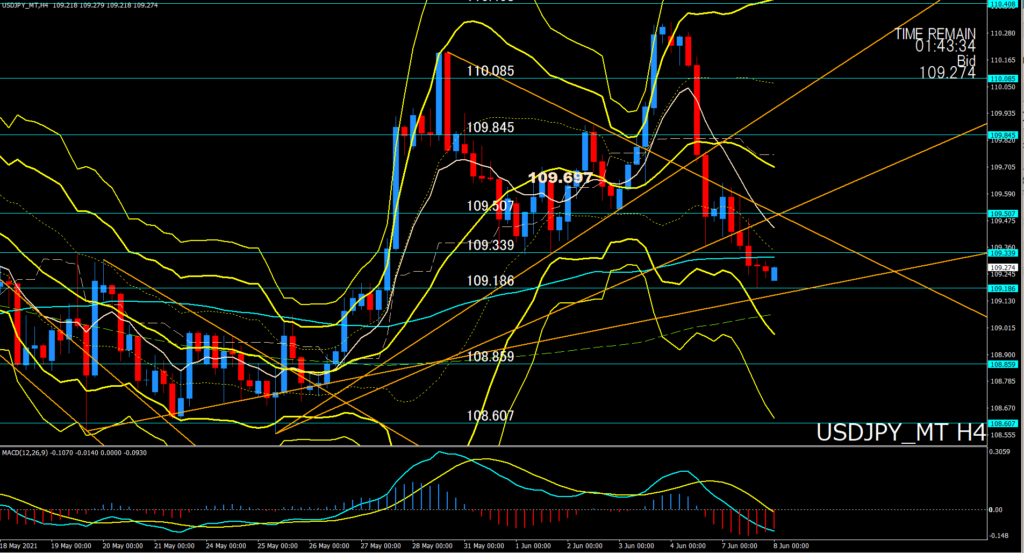The width and height of the screenshot is (1024, 553).
Task: Click the 3 Jun 00:00 time axis label
Action: pos(636,546)
